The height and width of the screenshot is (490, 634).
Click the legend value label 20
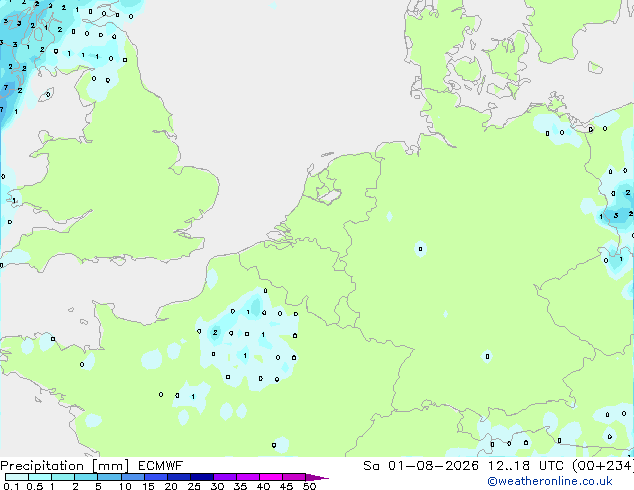[171, 486]
